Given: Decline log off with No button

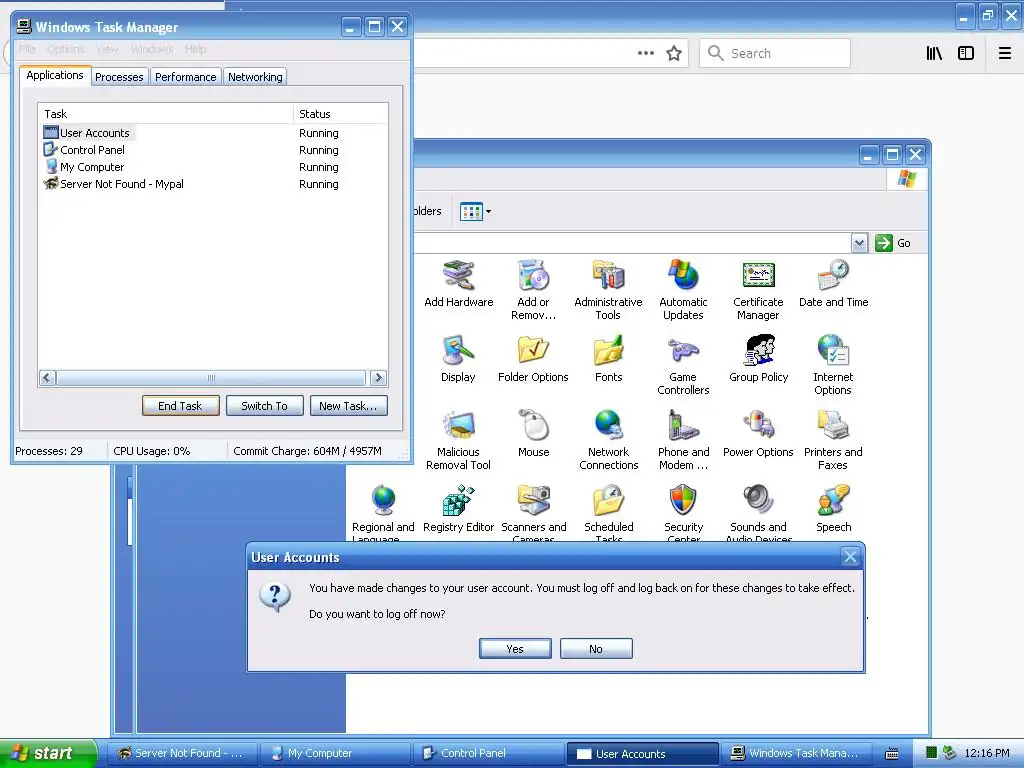Looking at the screenshot, I should [596, 648].
